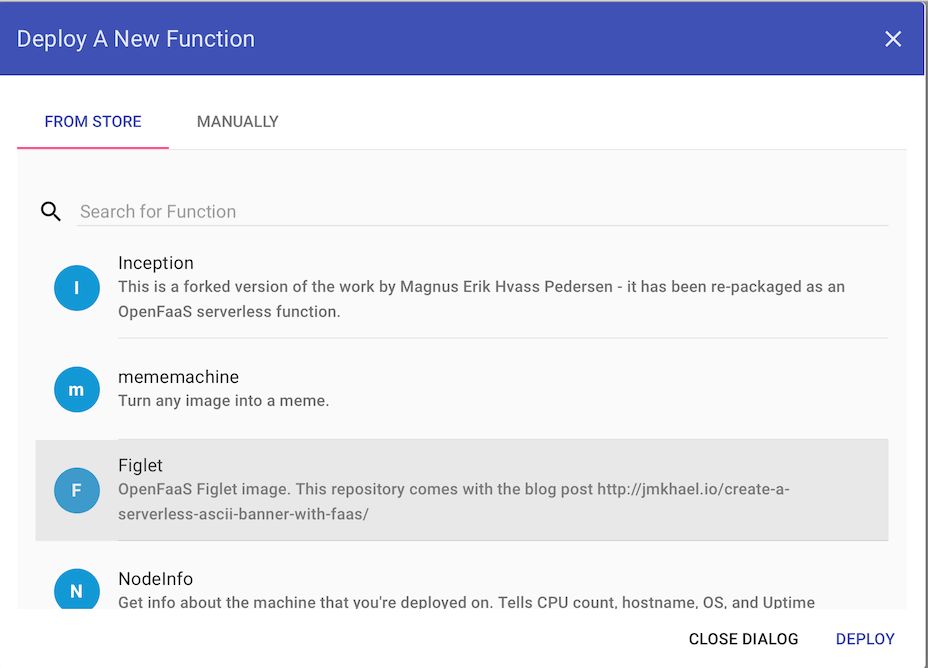
Task: Click the Figlet 'F' avatar icon
Action: point(77,490)
